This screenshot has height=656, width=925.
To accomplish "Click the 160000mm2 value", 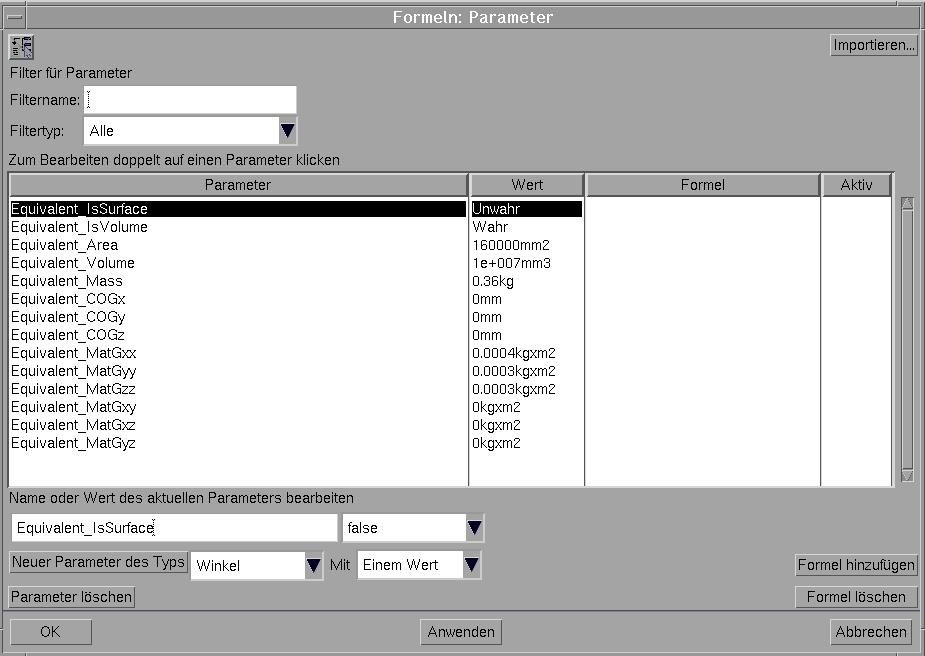I will (510, 245).
